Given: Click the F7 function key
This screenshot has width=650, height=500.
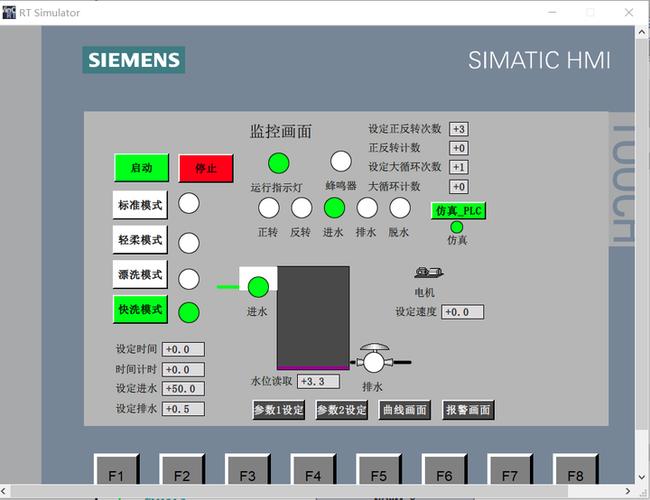Looking at the screenshot, I should coord(510,469).
